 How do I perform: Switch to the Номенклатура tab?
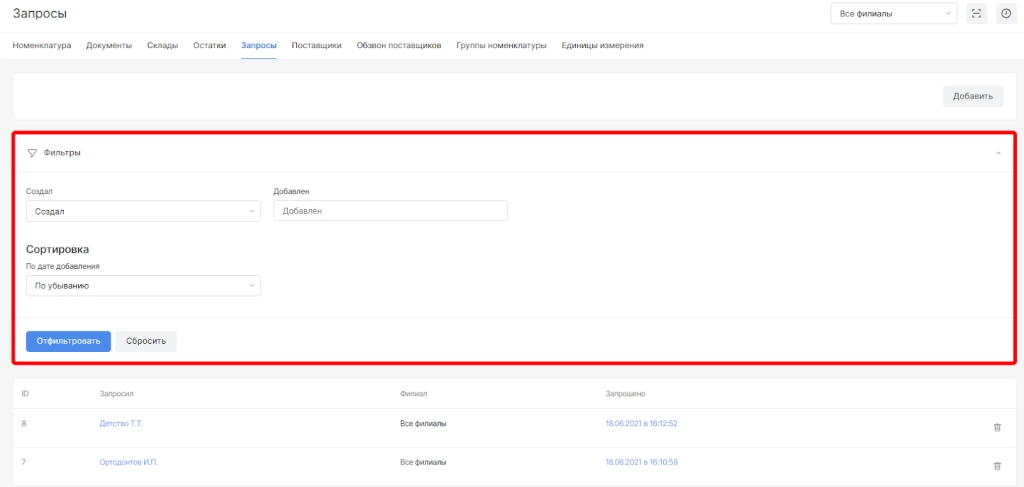[42, 46]
